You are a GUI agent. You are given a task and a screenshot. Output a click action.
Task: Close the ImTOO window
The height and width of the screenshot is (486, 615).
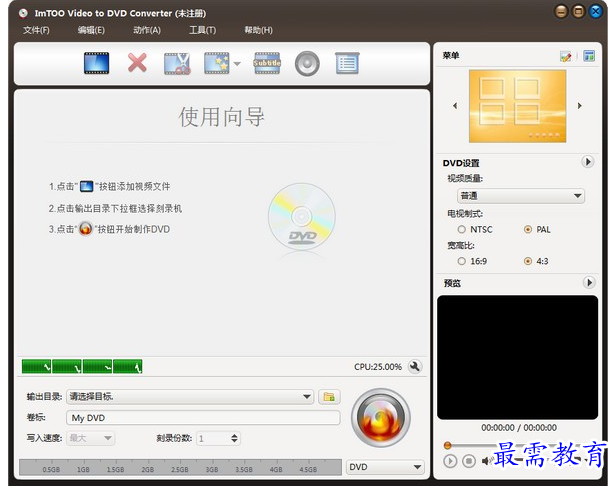(596, 12)
